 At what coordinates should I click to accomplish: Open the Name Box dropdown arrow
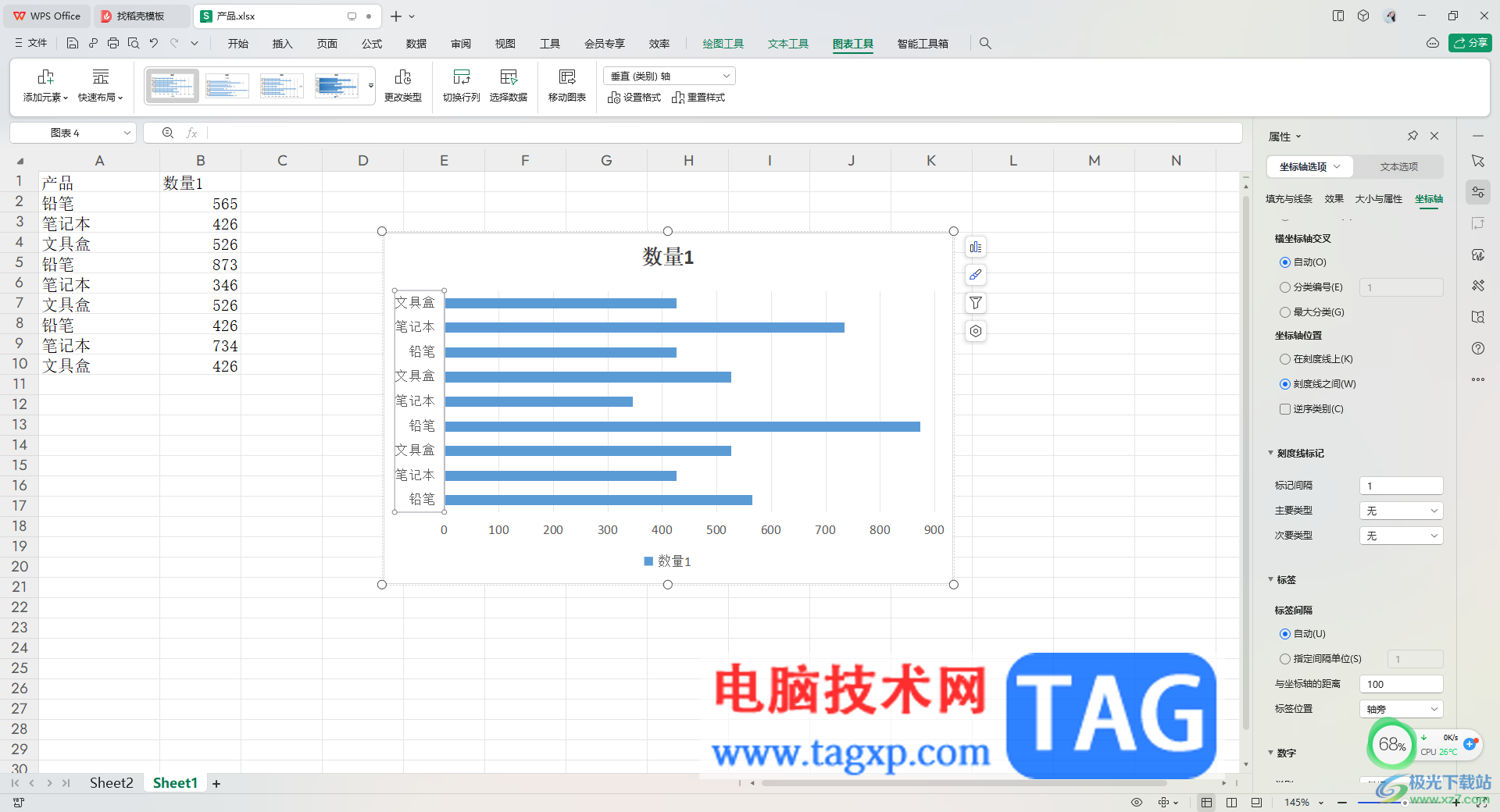pos(127,133)
